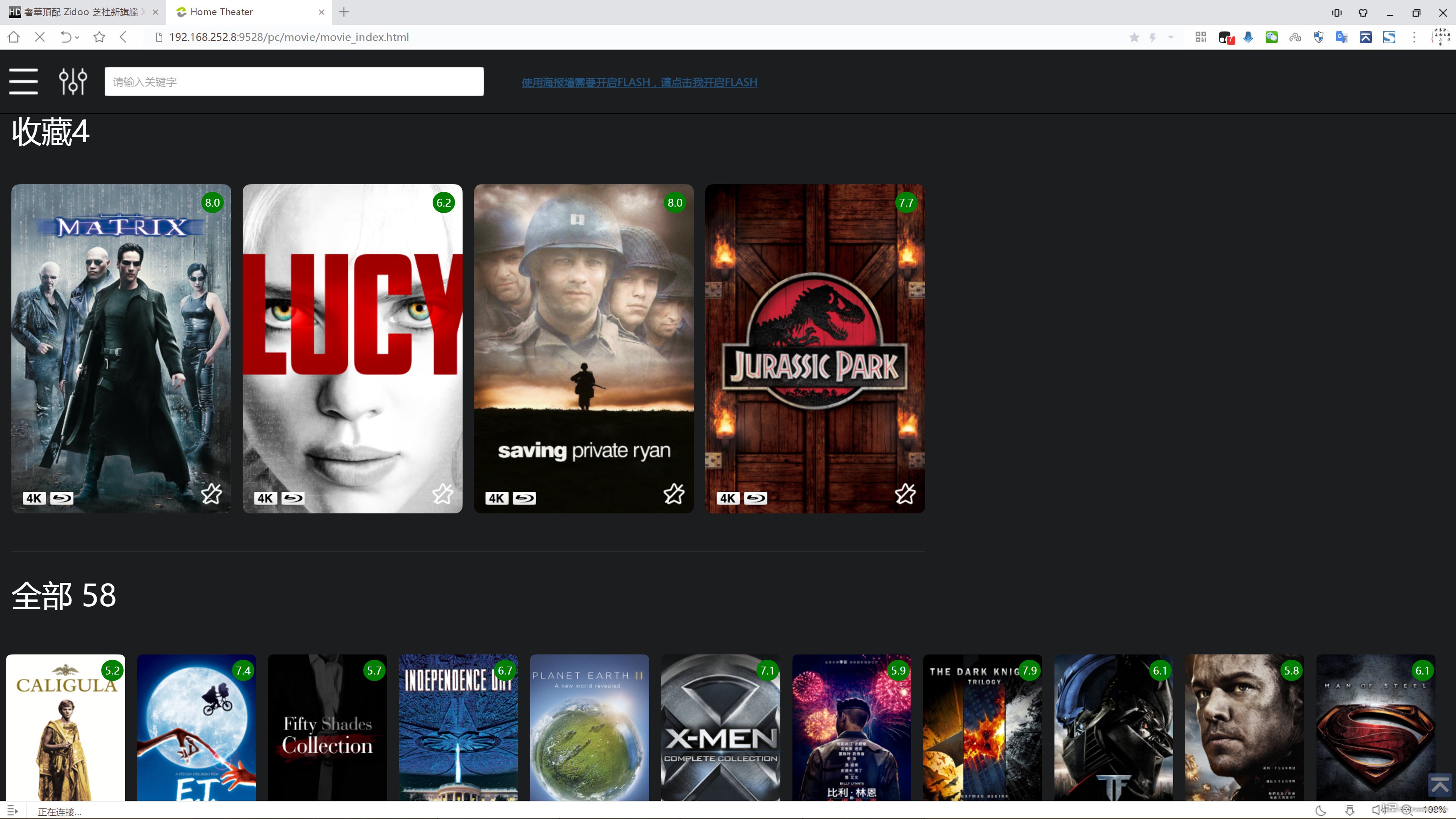
Task: Toggle favorite star on Lucy poster
Action: coord(442,494)
